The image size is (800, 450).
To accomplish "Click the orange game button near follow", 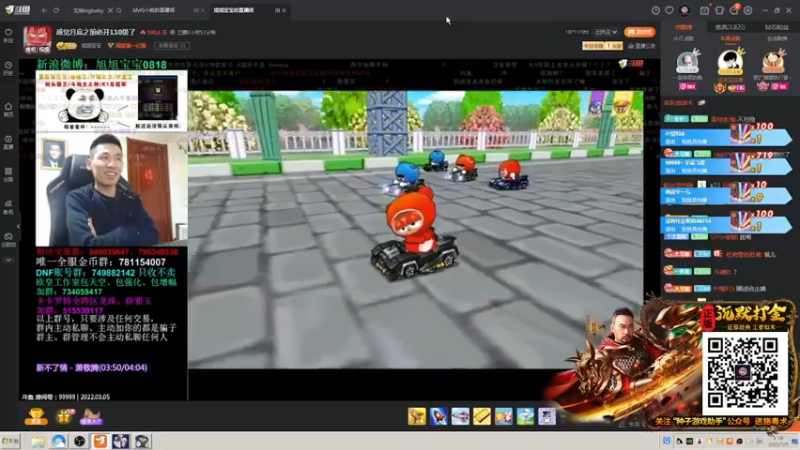I will 639,32.
